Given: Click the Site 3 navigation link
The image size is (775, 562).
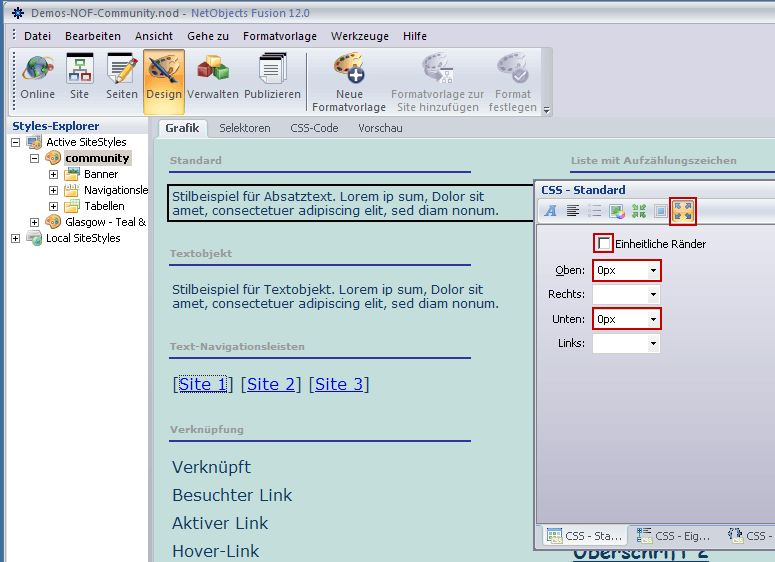Looking at the screenshot, I should 339,384.
